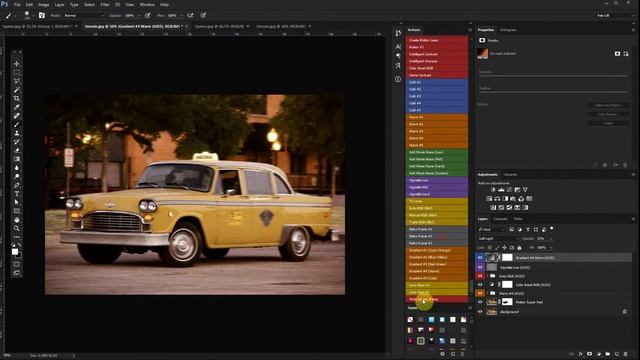This screenshot has width=640, height=360.
Task: Run the Retro Frame #2 action
Action: coord(437,236)
